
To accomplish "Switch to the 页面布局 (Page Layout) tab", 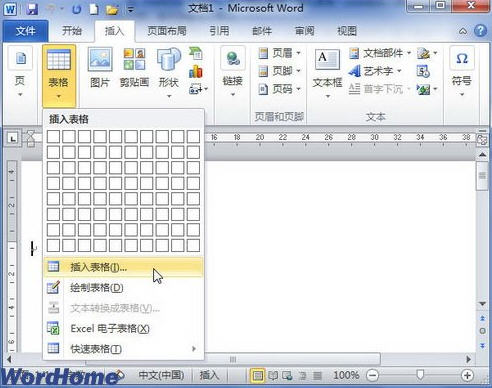I will [x=167, y=31].
